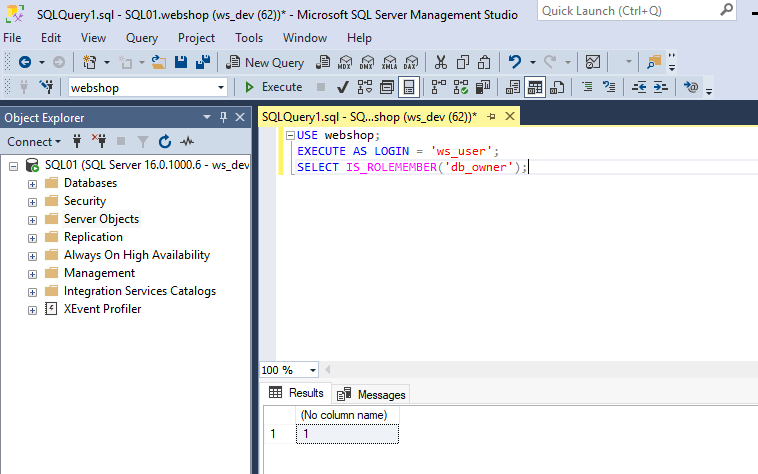This screenshot has height=474, width=758.
Task: Pin the Object Explorer panel
Action: click(223, 117)
